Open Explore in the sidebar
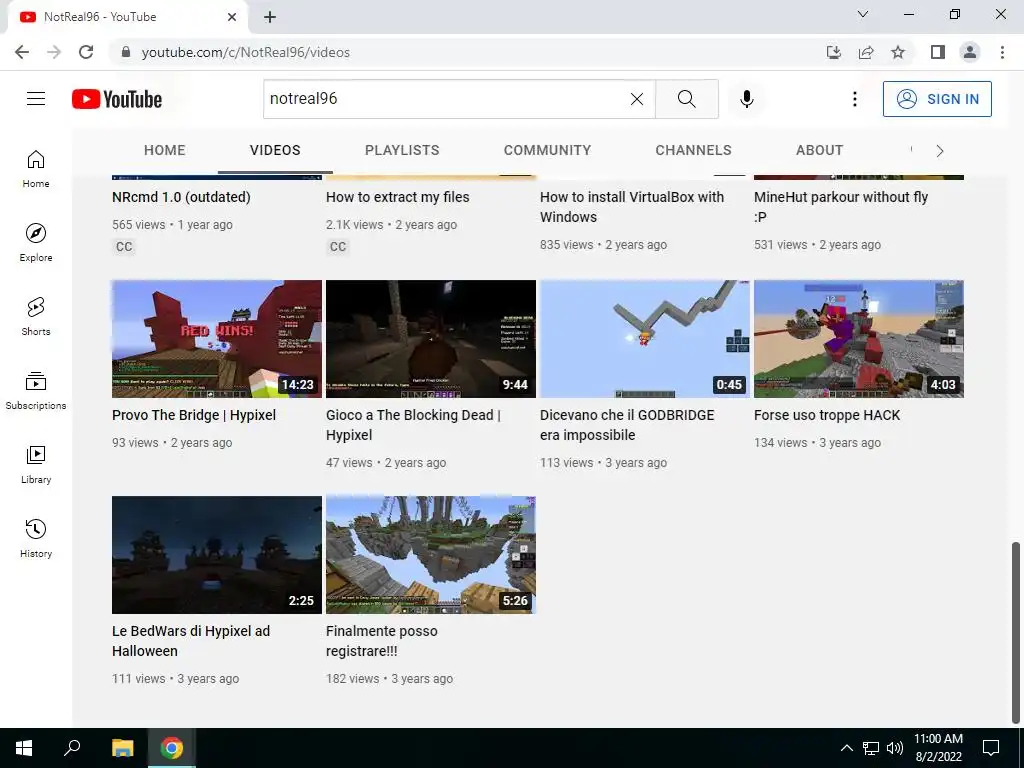Screen dimensions: 1024x768 (x=36, y=243)
